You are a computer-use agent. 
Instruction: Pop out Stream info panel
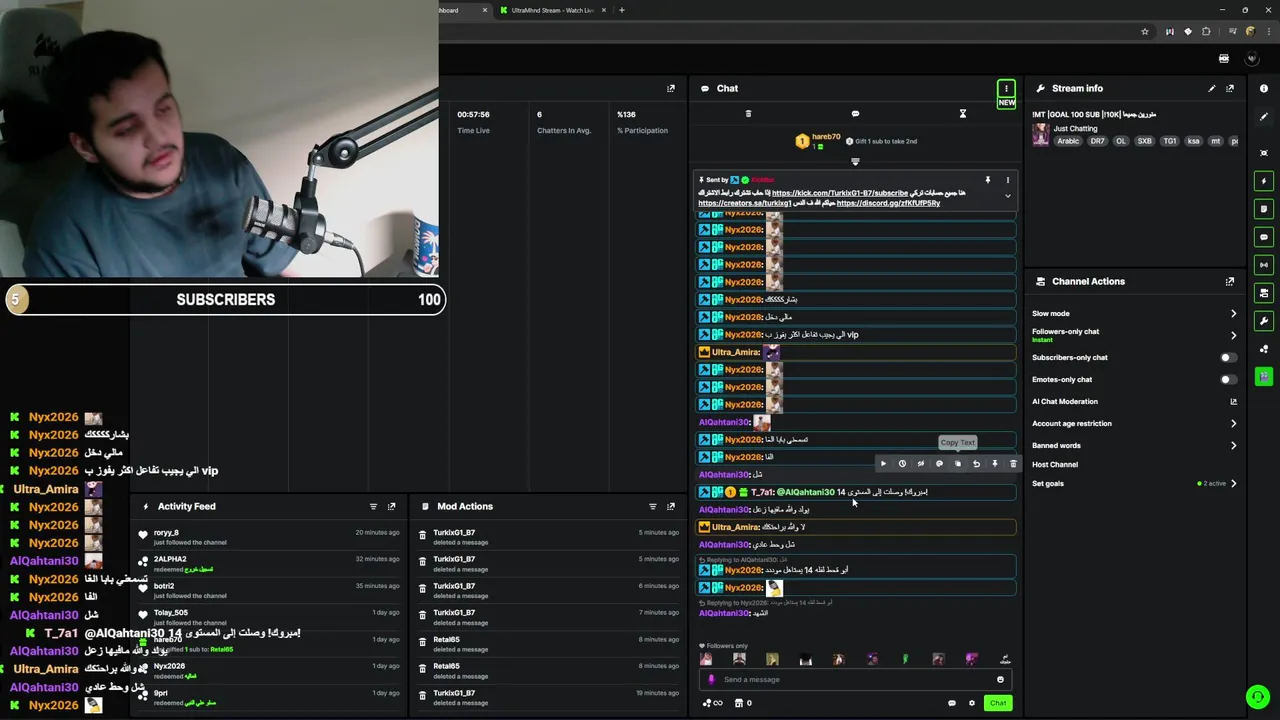[1230, 88]
